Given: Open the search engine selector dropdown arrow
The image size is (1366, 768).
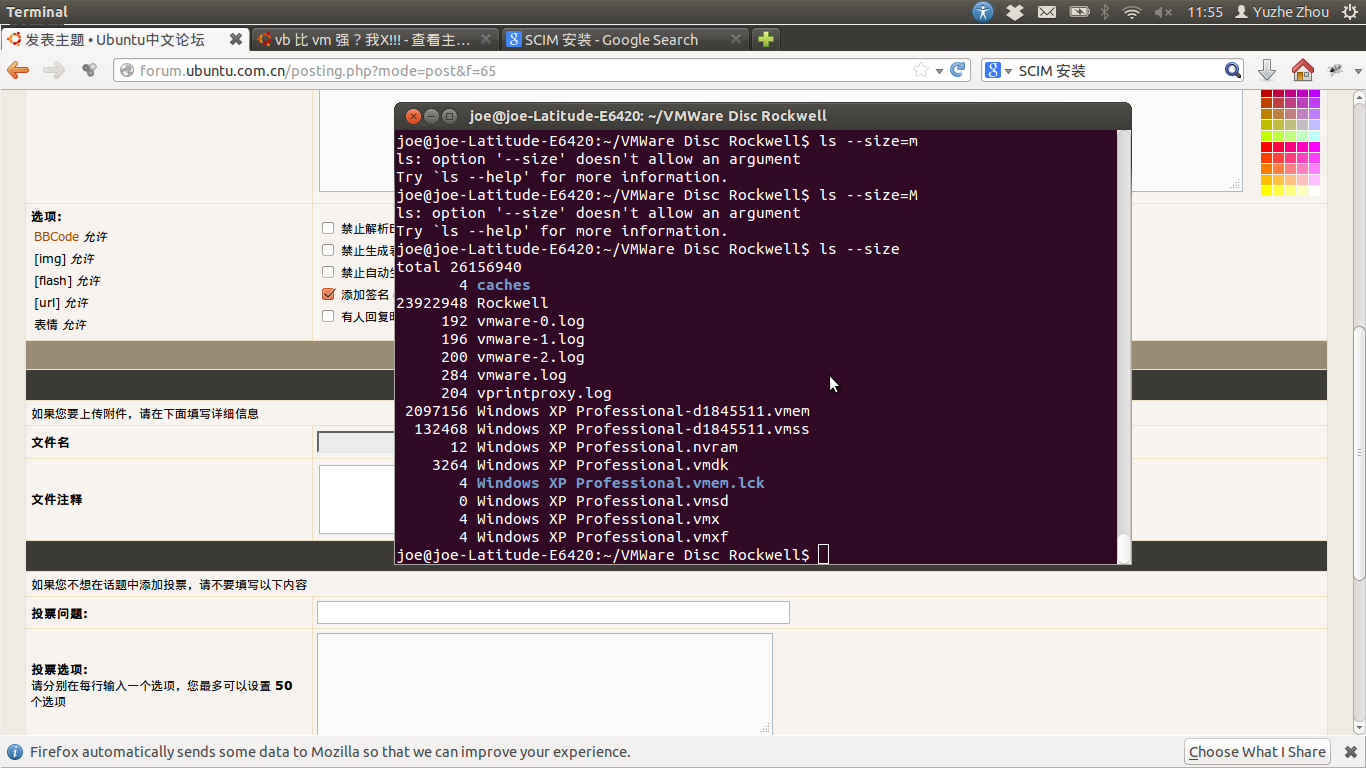Looking at the screenshot, I should coord(1008,71).
